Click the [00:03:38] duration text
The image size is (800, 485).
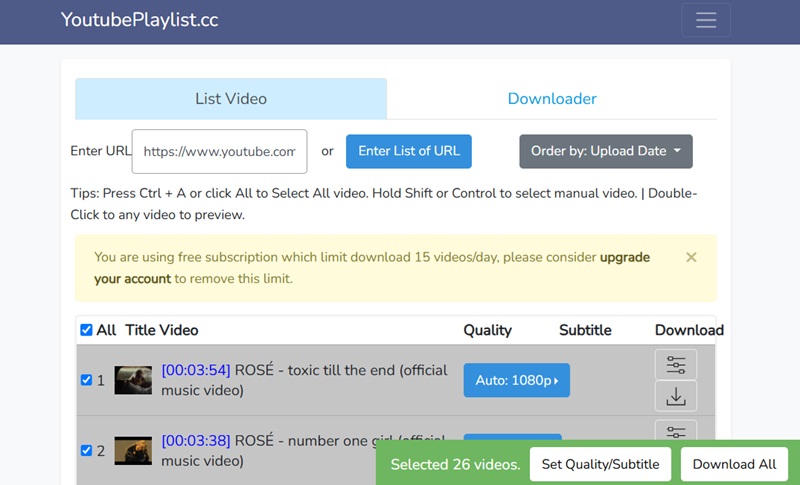(196, 440)
